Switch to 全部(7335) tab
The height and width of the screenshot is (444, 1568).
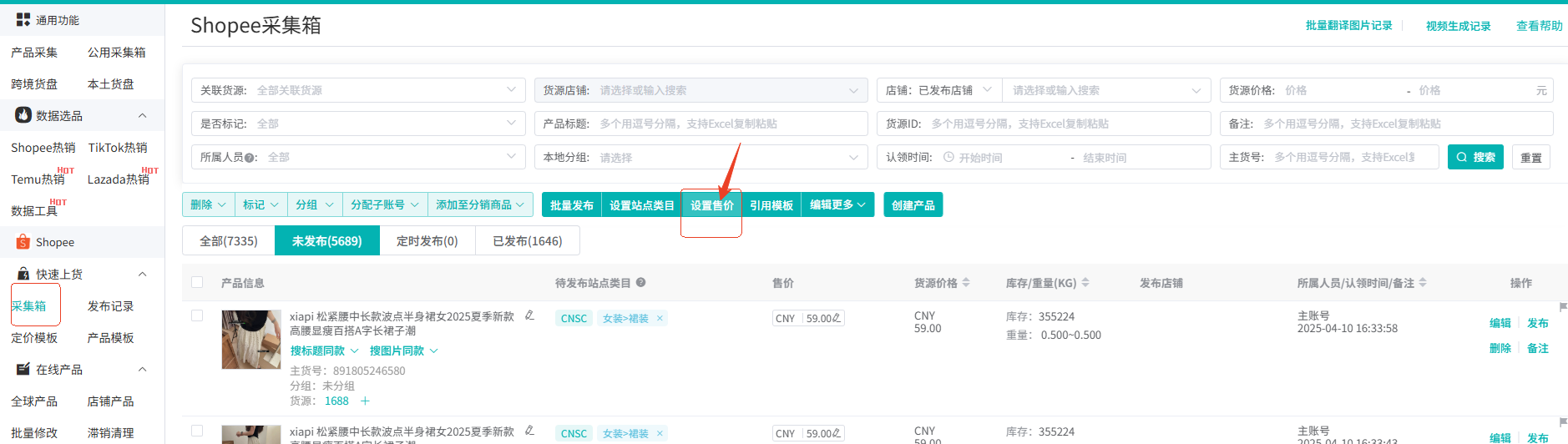coord(229,240)
